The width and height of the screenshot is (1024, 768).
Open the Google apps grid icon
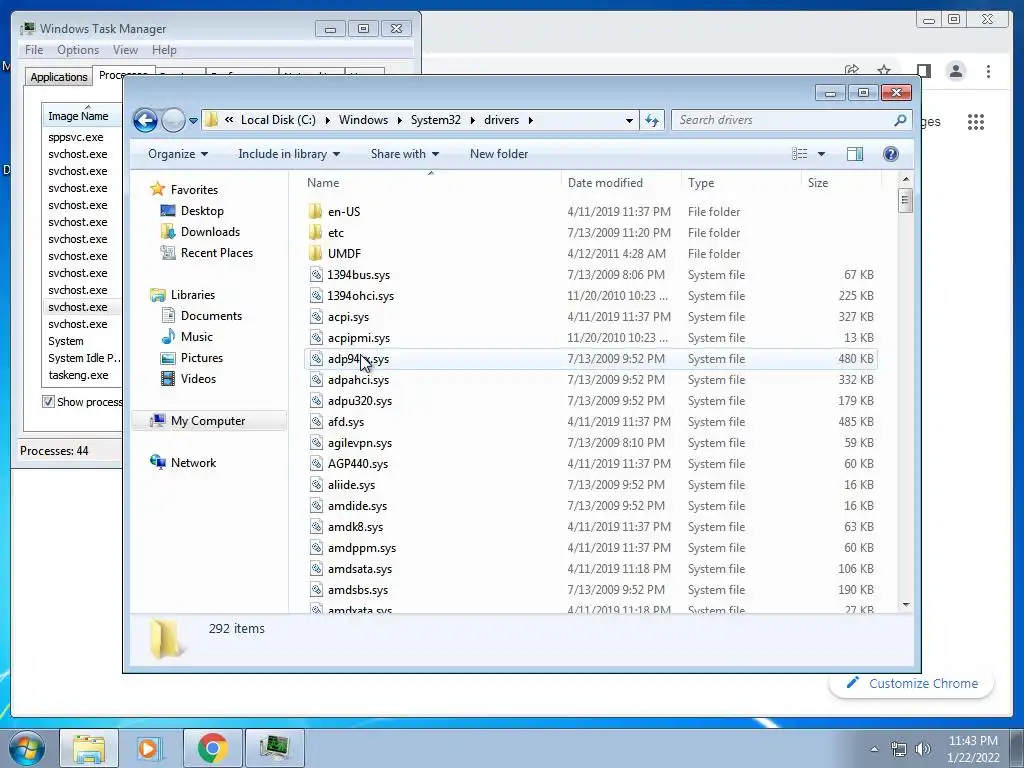coord(976,122)
